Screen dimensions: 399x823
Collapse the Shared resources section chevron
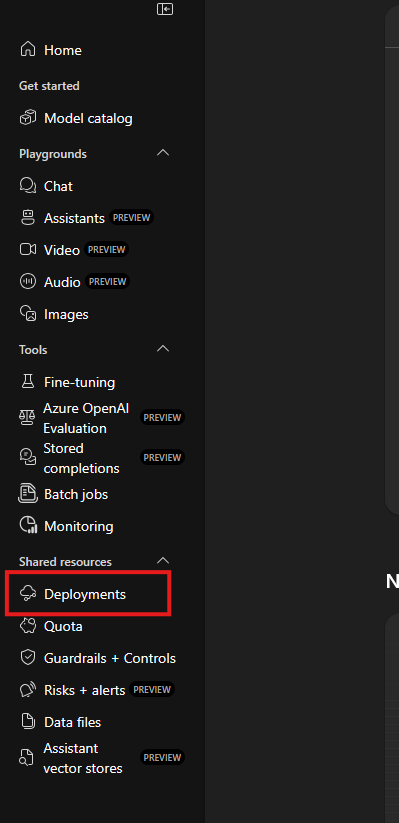[163, 561]
